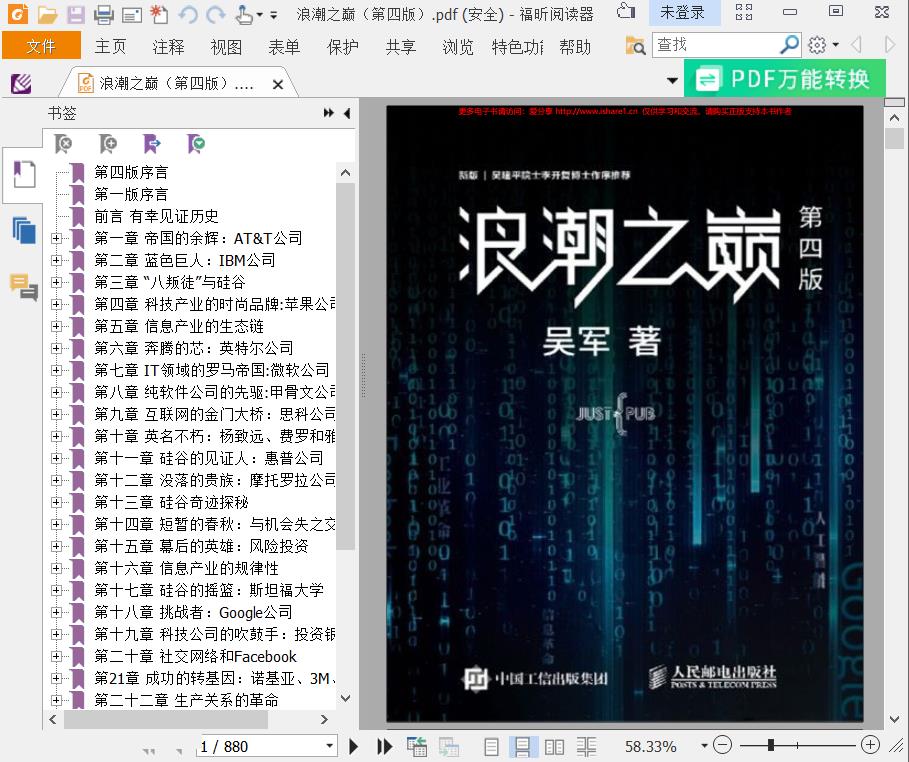This screenshot has width=909, height=762.
Task: Click the Foxit logo in title bar
Action: coord(17,13)
